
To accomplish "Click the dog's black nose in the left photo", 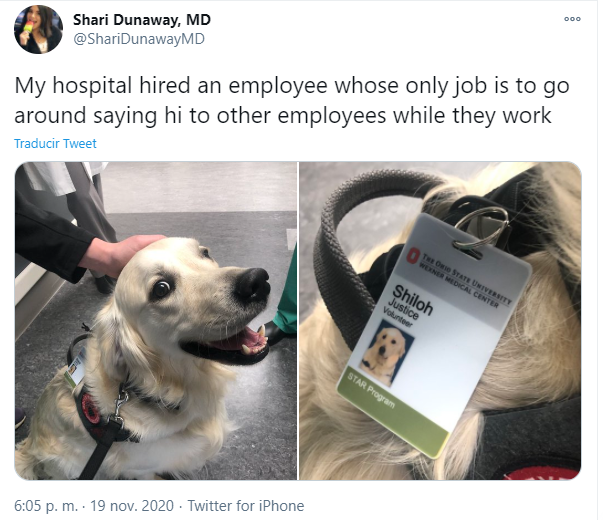I will click(x=253, y=285).
